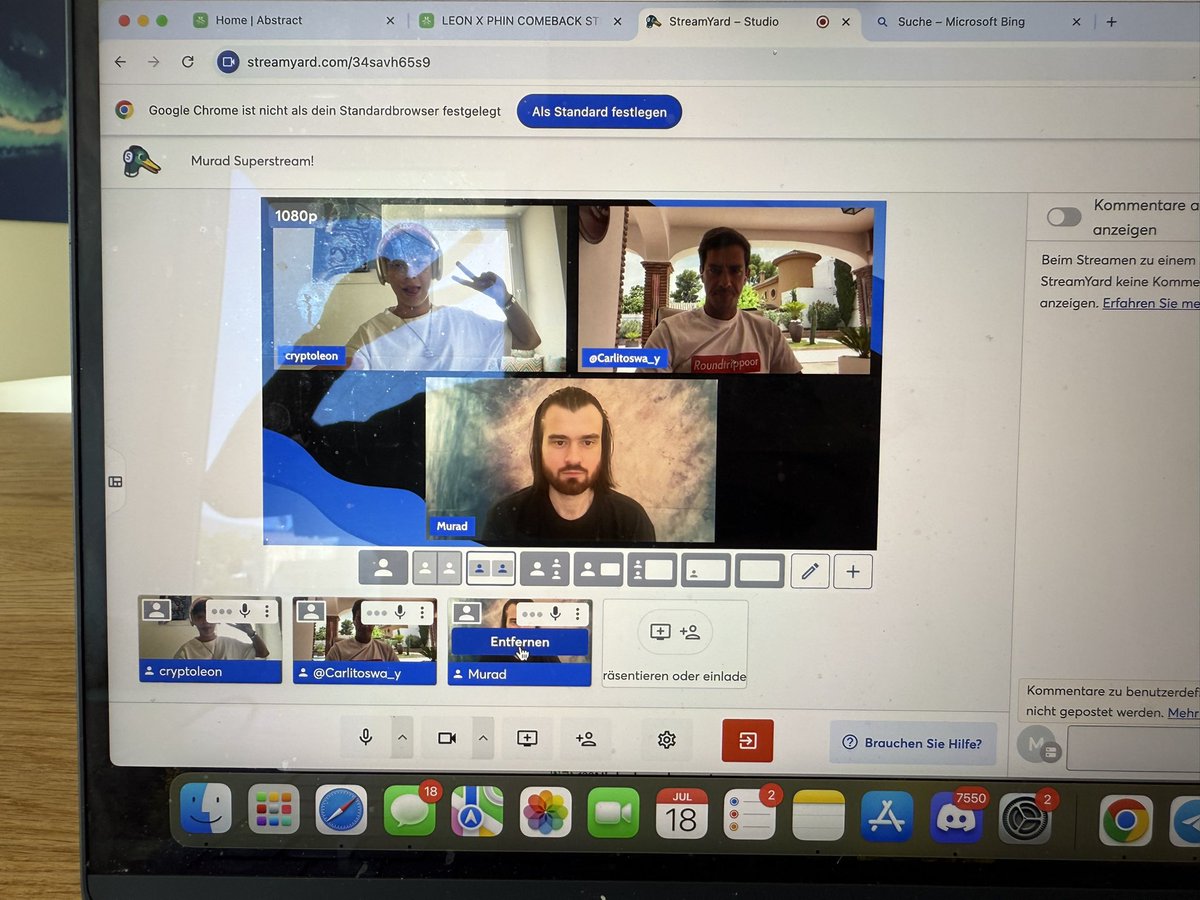
Task: Click the comment input field
Action: click(1133, 748)
